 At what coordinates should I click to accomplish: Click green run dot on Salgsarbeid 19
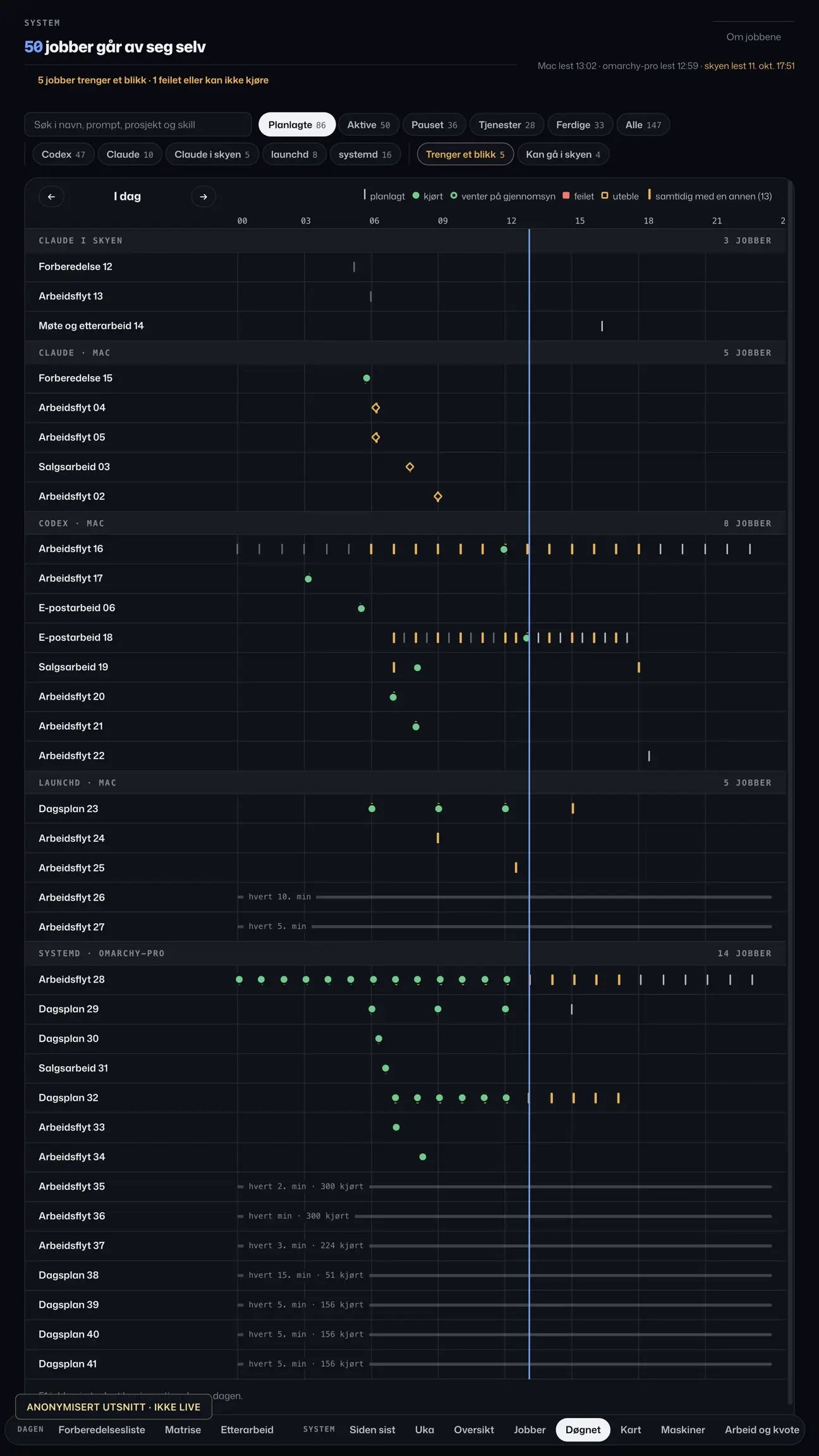(x=417, y=667)
